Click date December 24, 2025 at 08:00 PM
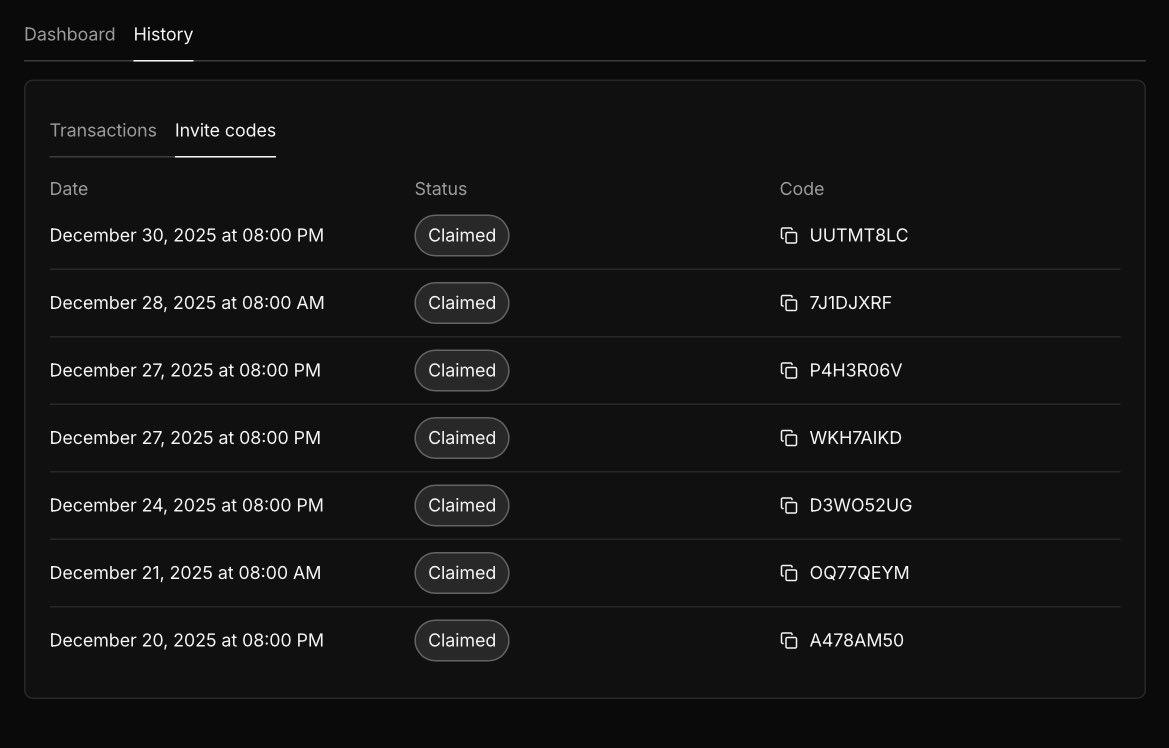The image size is (1169, 748). pos(186,506)
